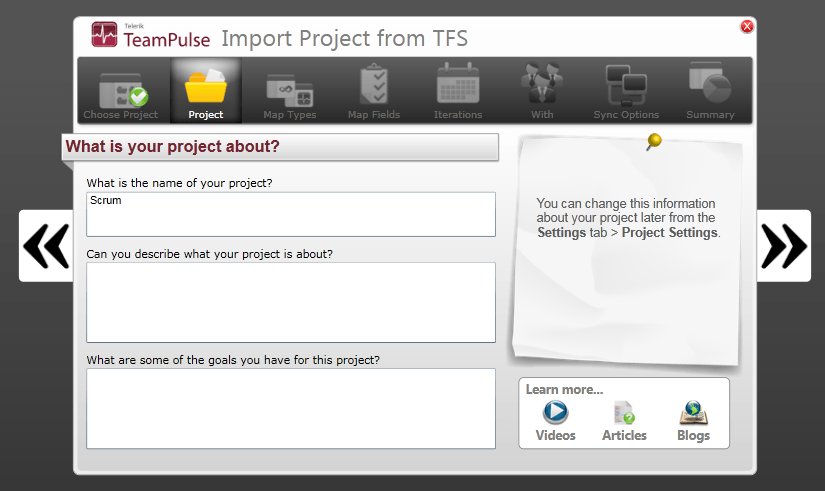Go to the Sync Options step
This screenshot has width=825, height=491.
[626, 91]
